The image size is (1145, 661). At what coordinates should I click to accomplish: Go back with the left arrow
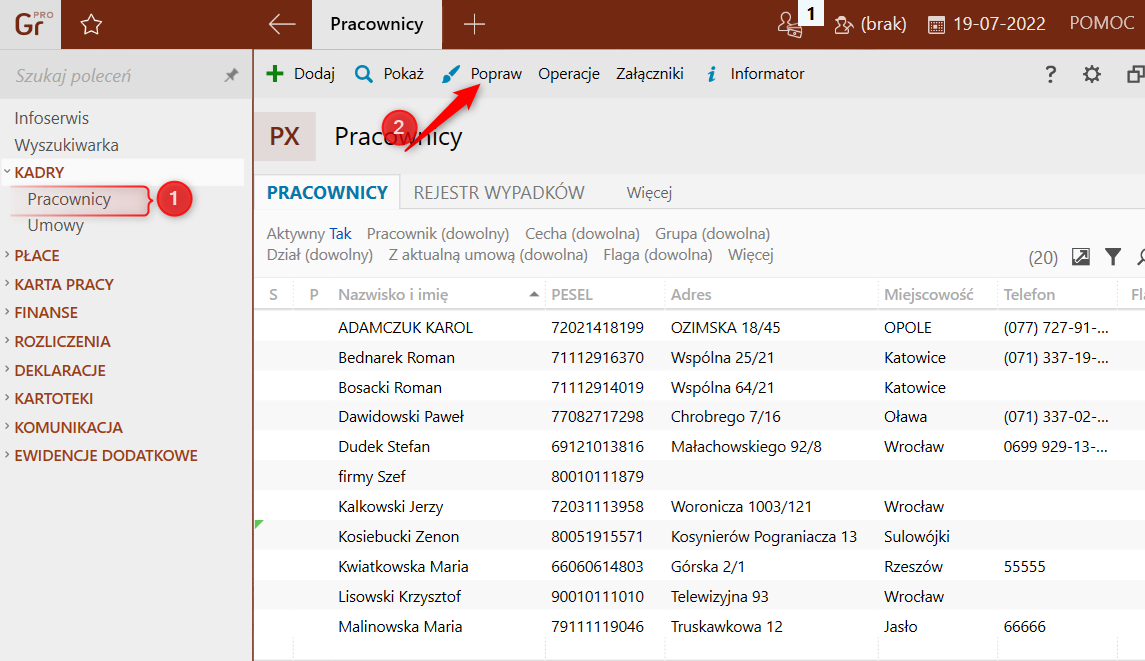pyautogui.click(x=282, y=24)
